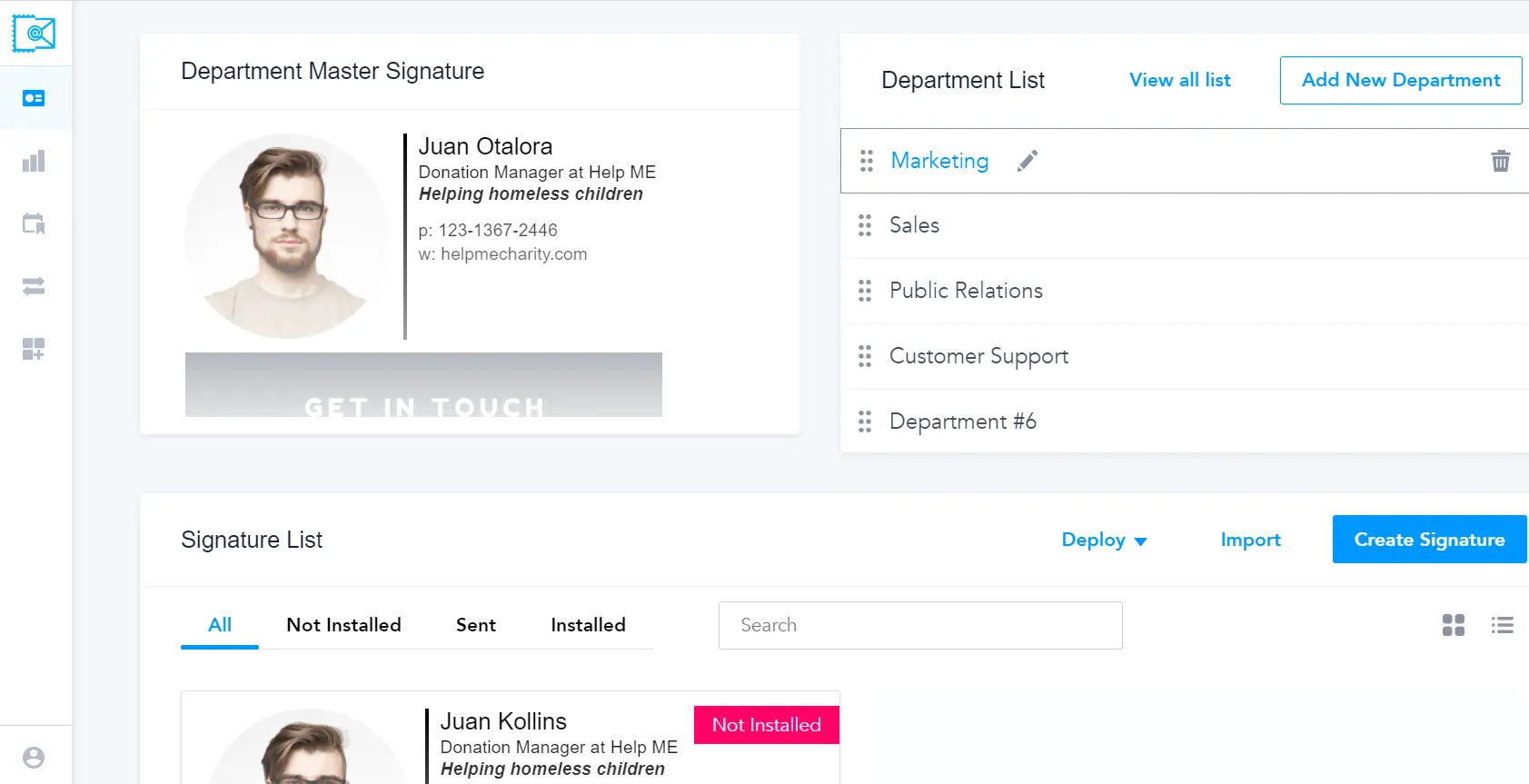This screenshot has width=1529, height=784.
Task: Switch signature list to list view
Action: pyautogui.click(x=1503, y=625)
